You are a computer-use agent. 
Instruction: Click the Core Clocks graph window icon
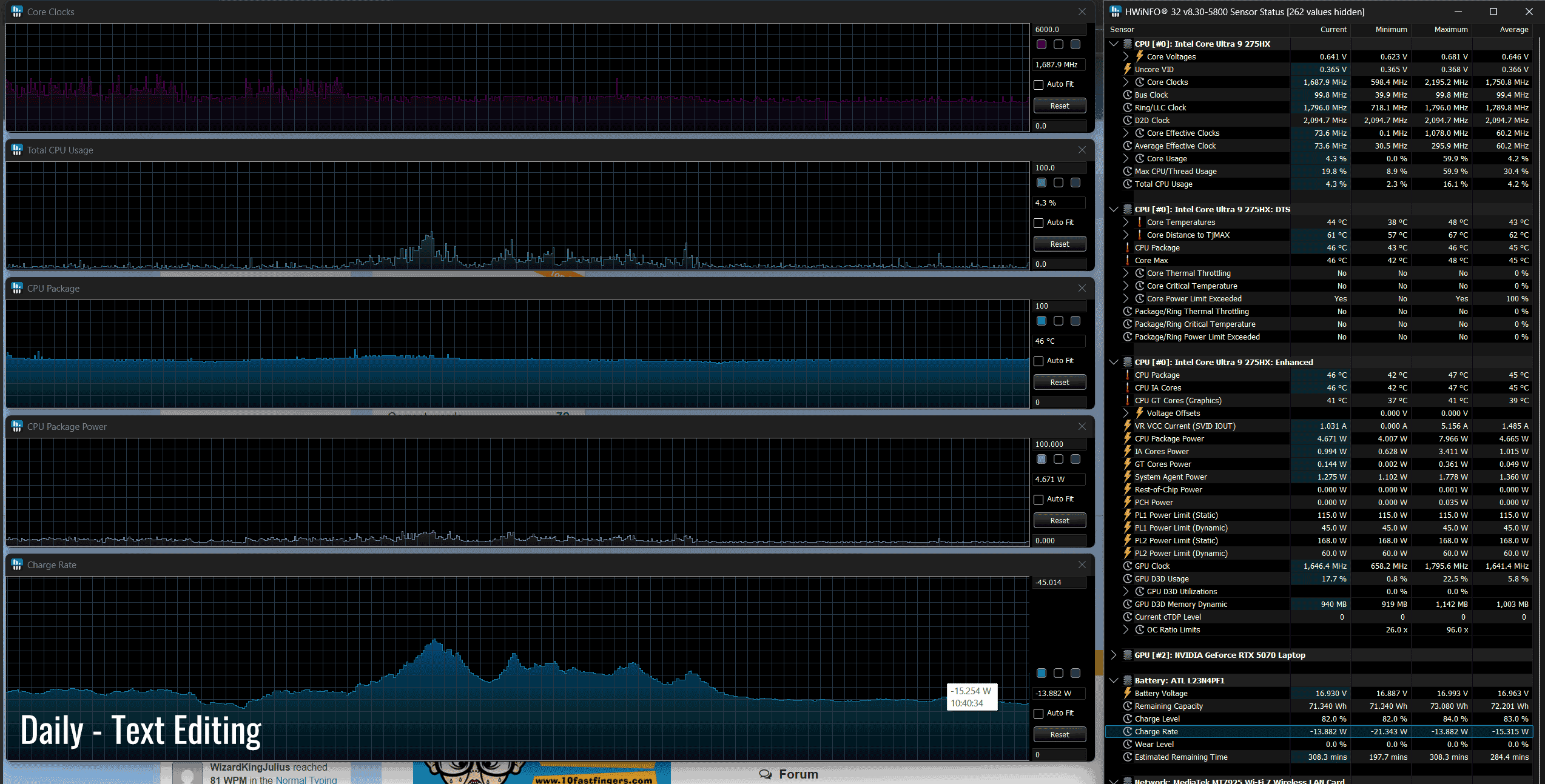pos(17,12)
